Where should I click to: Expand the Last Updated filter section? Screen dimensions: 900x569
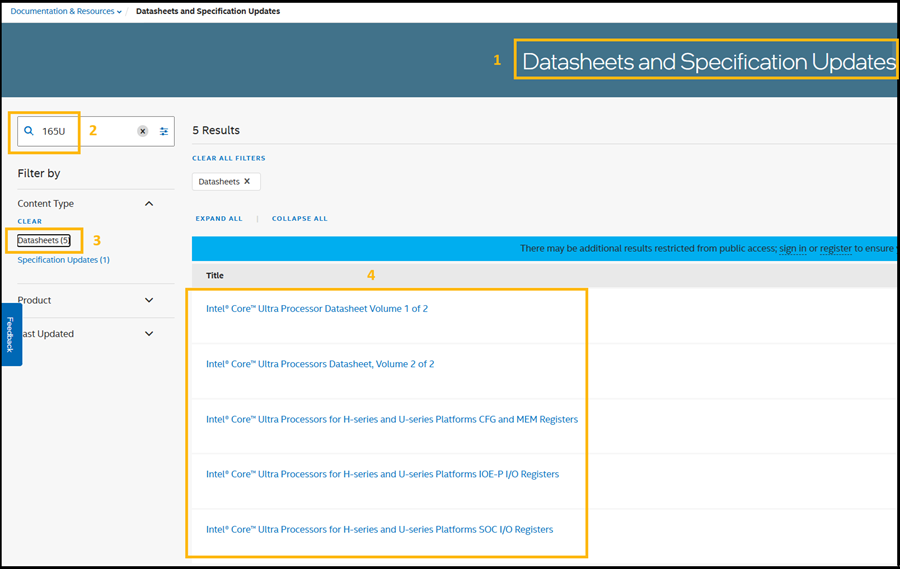149,334
